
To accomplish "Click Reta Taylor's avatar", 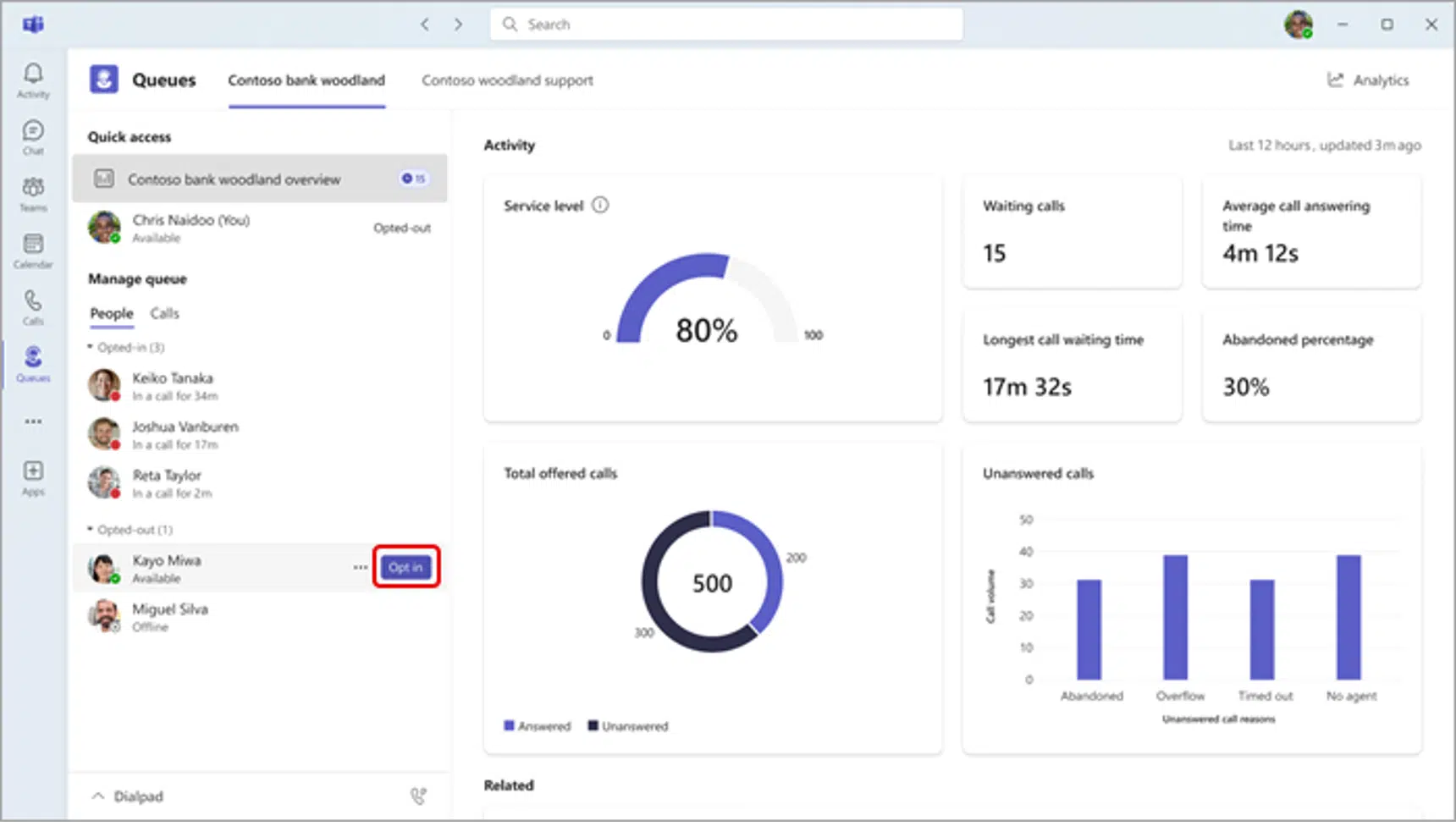I will point(104,482).
